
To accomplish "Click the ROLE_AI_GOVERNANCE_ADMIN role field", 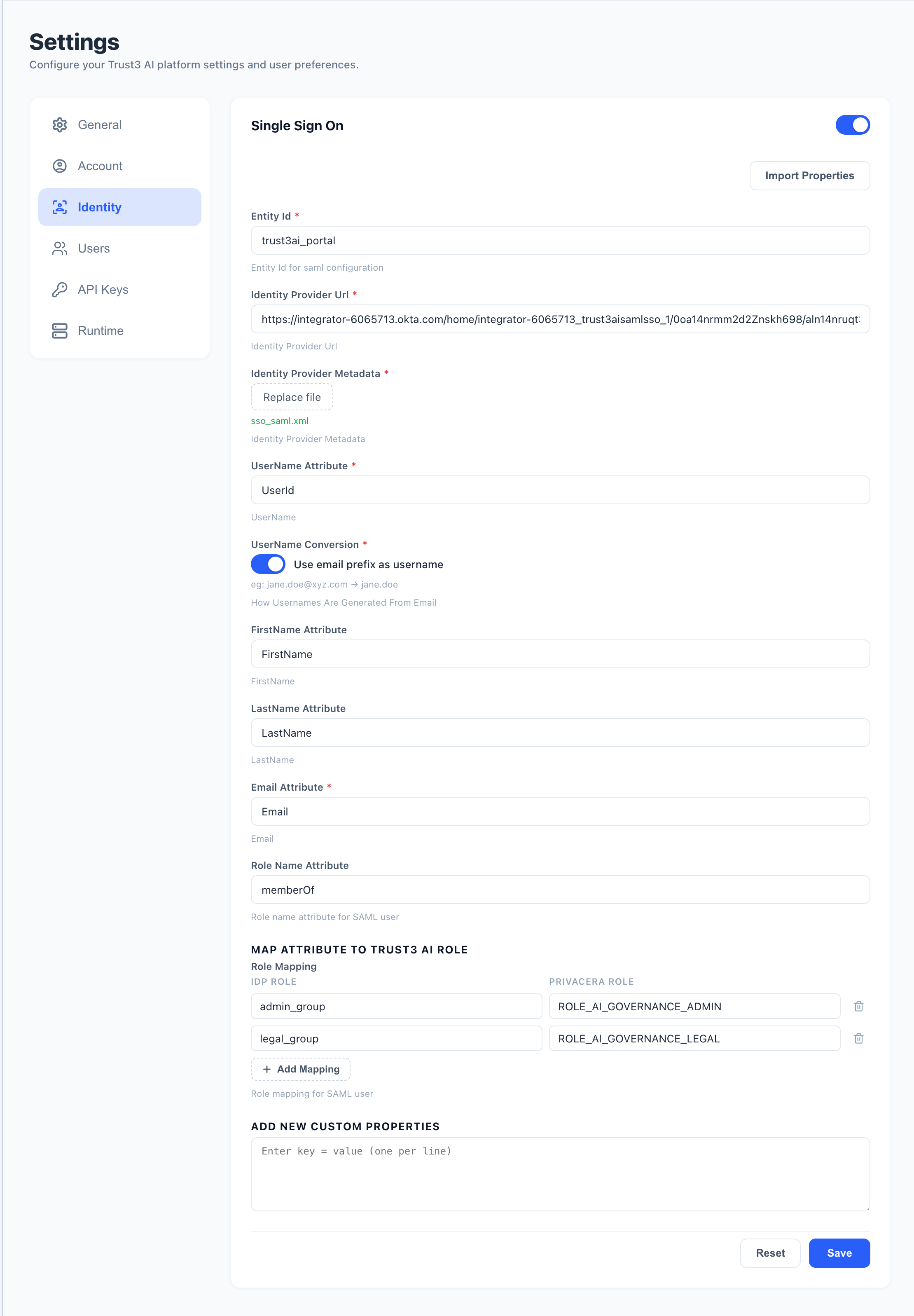I will [x=694, y=1007].
